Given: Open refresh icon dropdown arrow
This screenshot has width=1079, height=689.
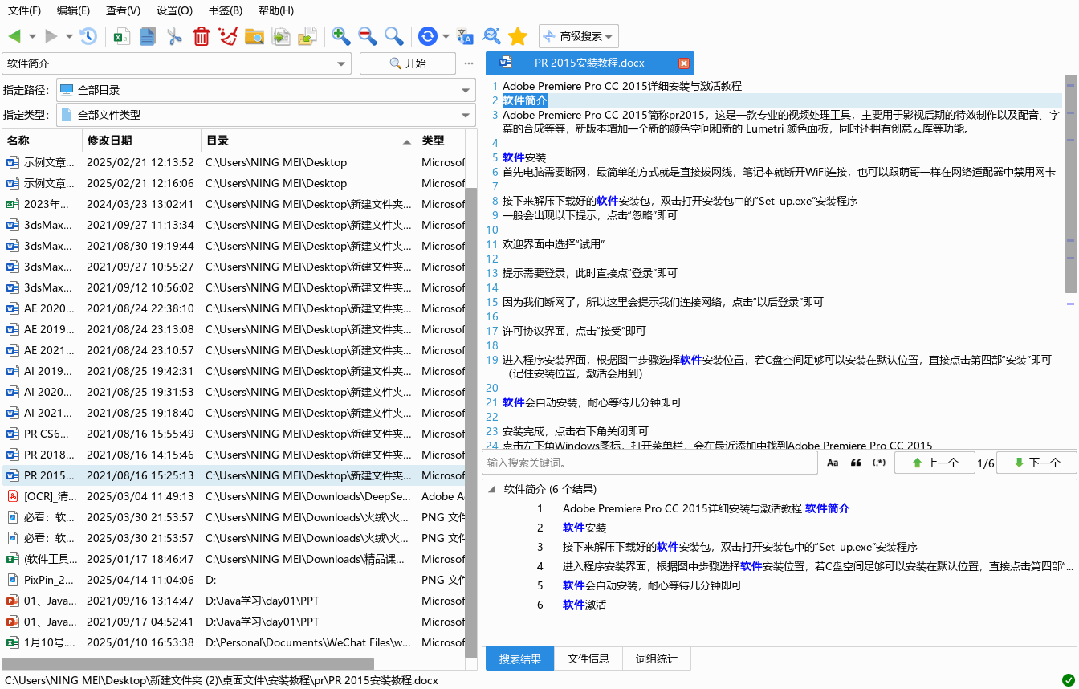Looking at the screenshot, I should (x=446, y=37).
